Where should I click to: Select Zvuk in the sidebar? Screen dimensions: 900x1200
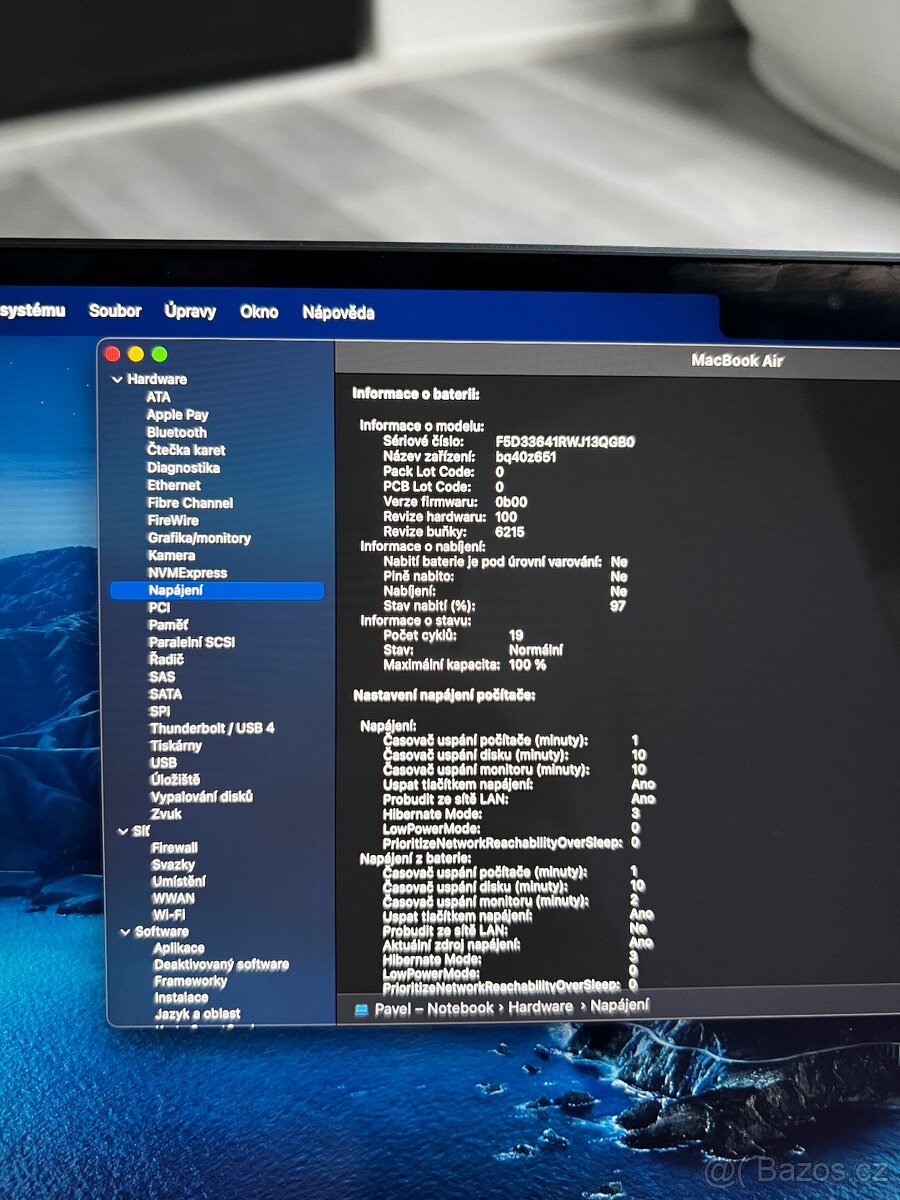point(166,814)
